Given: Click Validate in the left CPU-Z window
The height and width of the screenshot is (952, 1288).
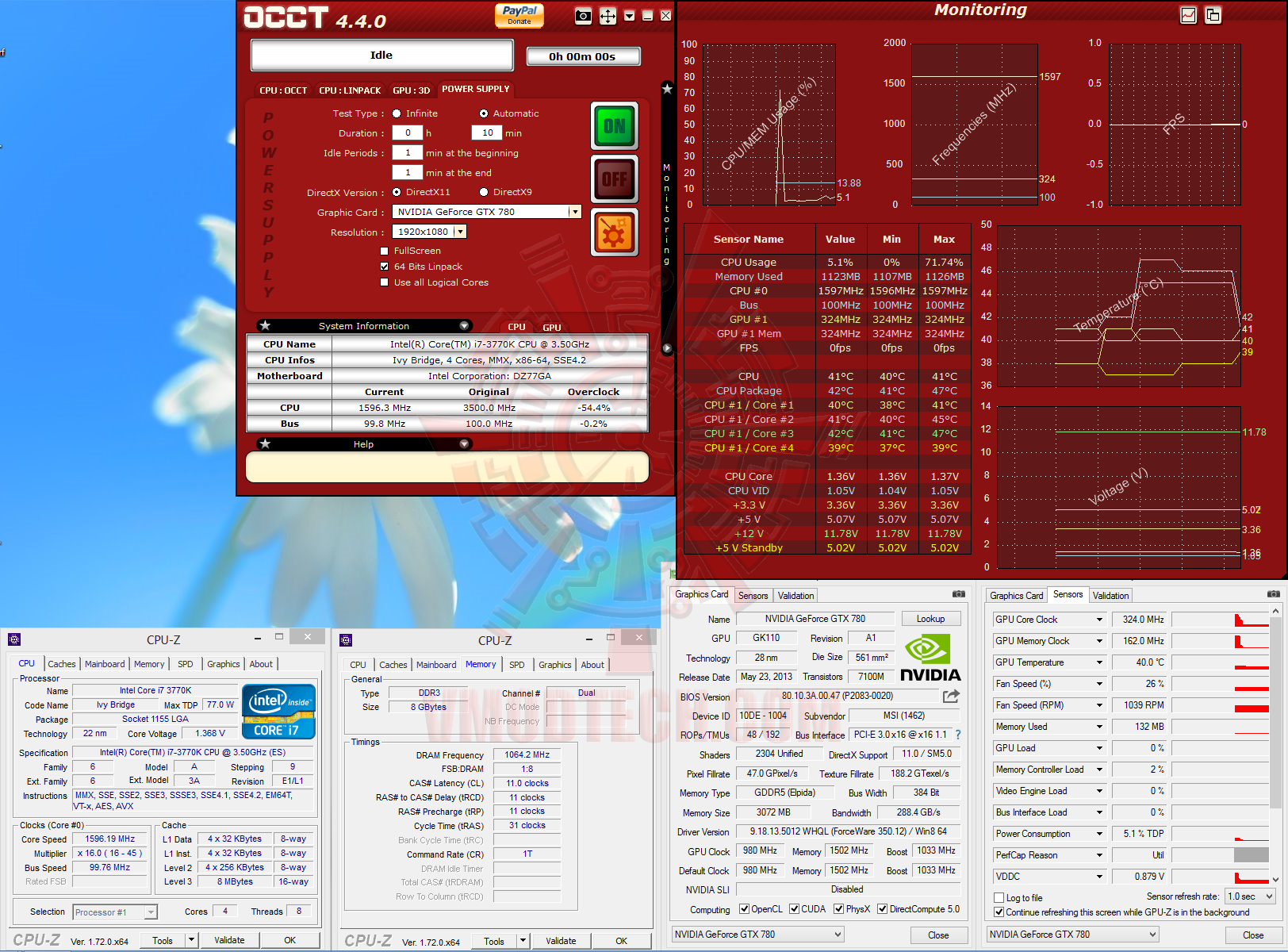Looking at the screenshot, I should pos(229,940).
